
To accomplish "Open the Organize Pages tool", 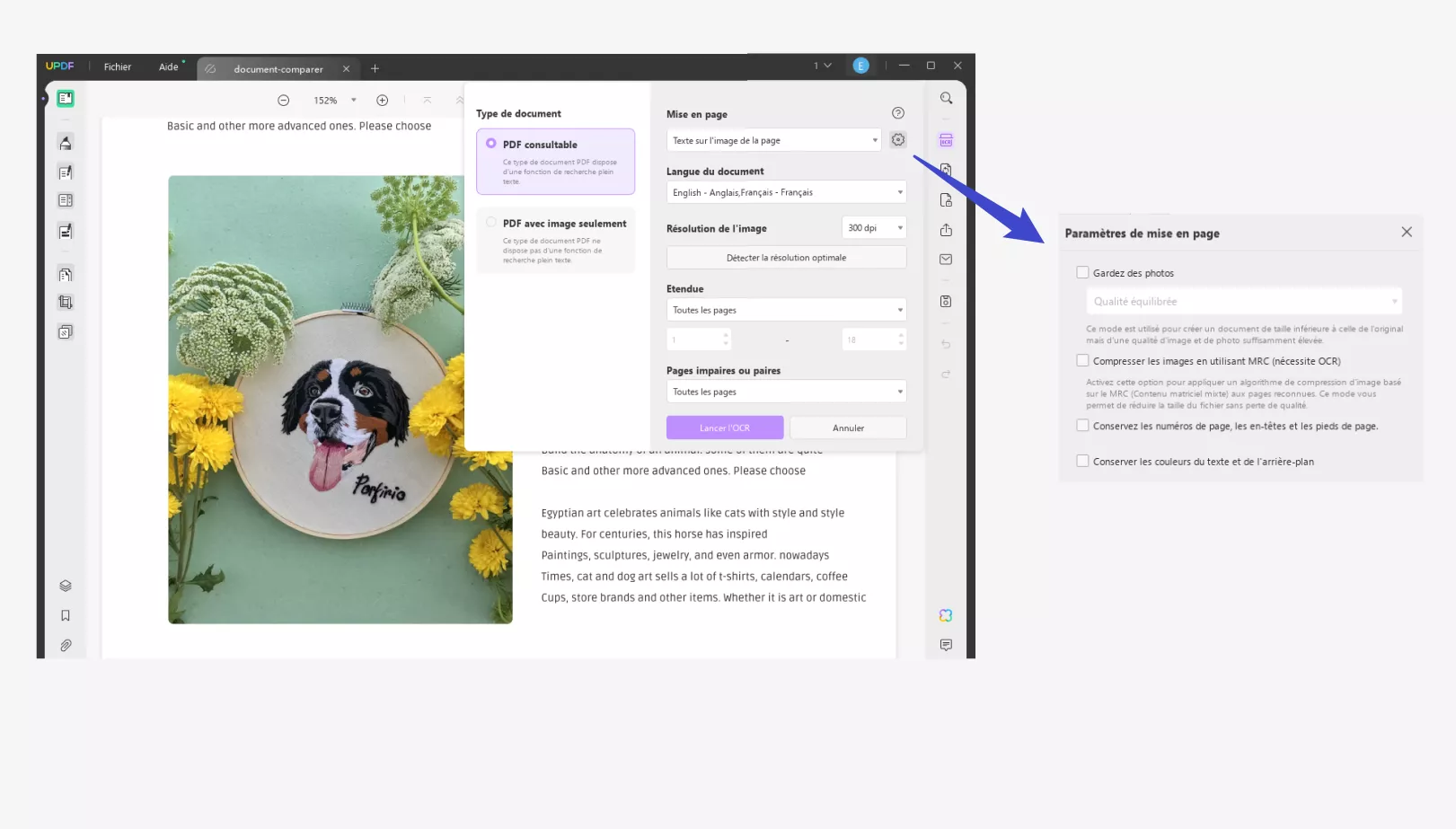I will pyautogui.click(x=66, y=275).
